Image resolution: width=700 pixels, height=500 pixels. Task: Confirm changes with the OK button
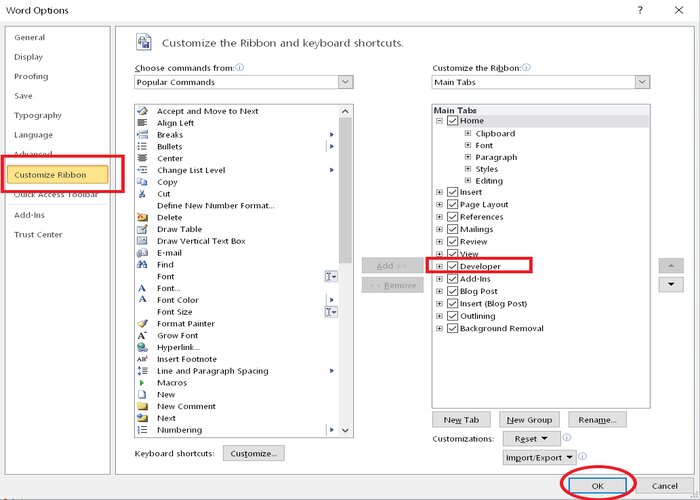coord(598,486)
